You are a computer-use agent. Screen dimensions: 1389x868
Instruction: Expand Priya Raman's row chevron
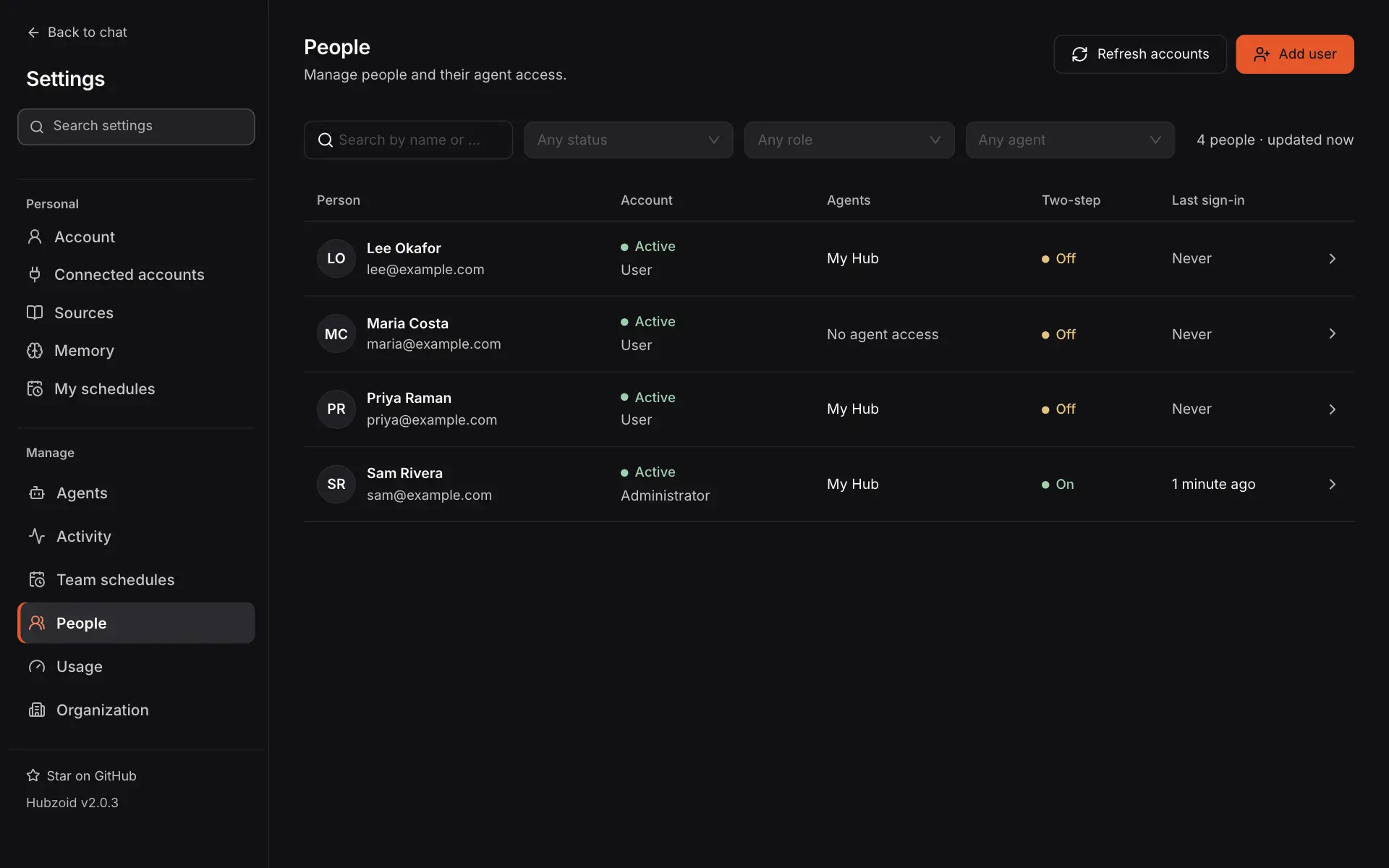click(x=1332, y=409)
